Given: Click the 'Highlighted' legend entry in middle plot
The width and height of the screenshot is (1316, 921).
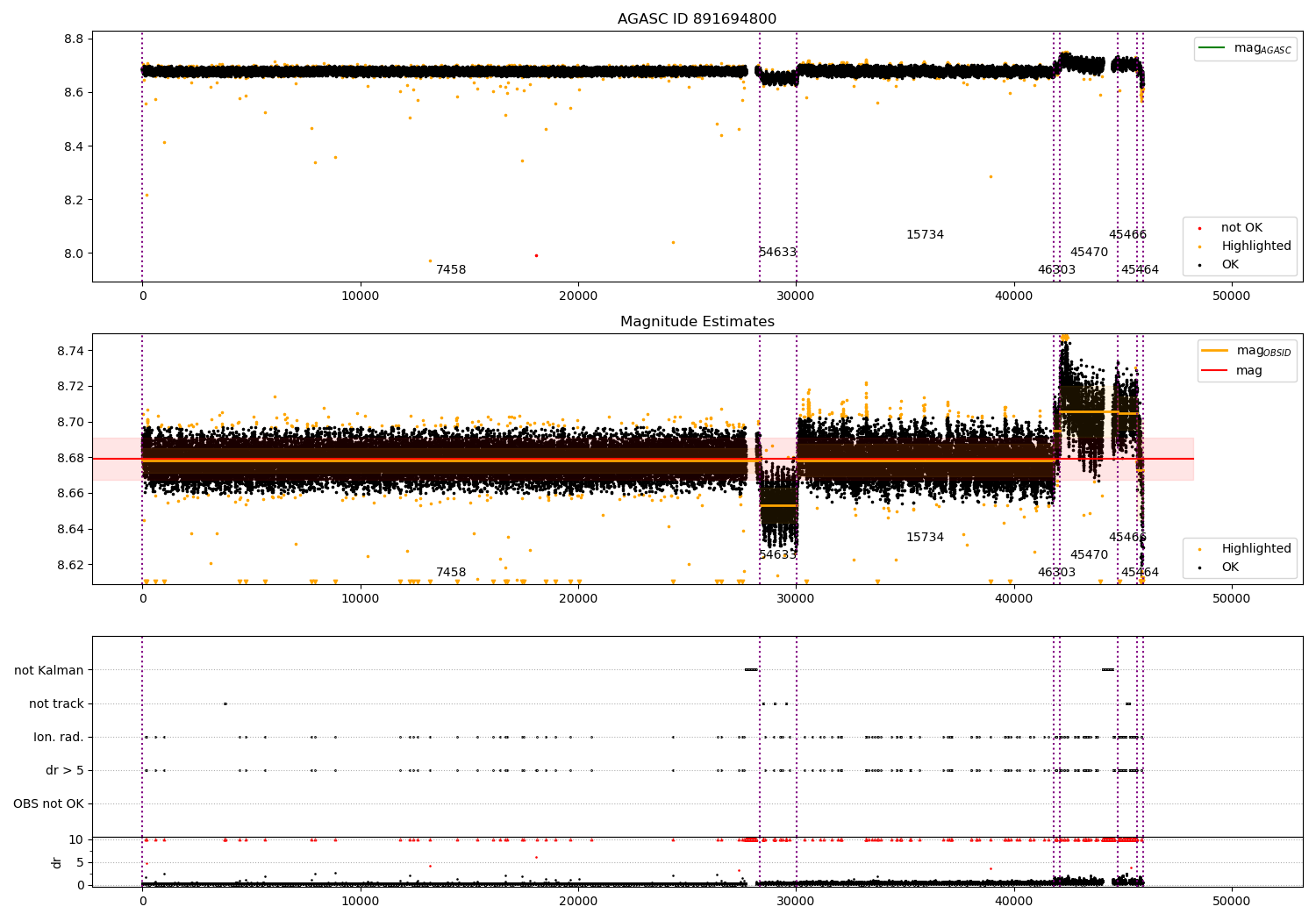Looking at the screenshot, I should [1246, 549].
